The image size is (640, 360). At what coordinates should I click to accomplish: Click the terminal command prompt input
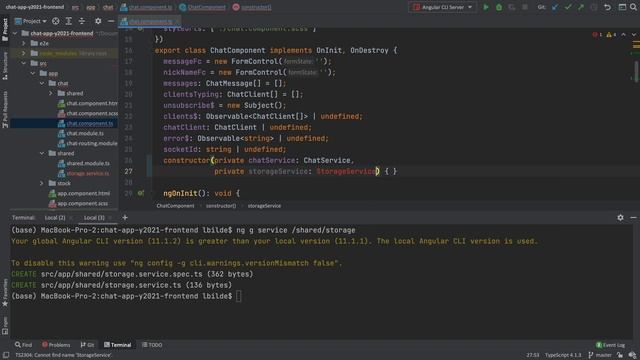coord(238,296)
